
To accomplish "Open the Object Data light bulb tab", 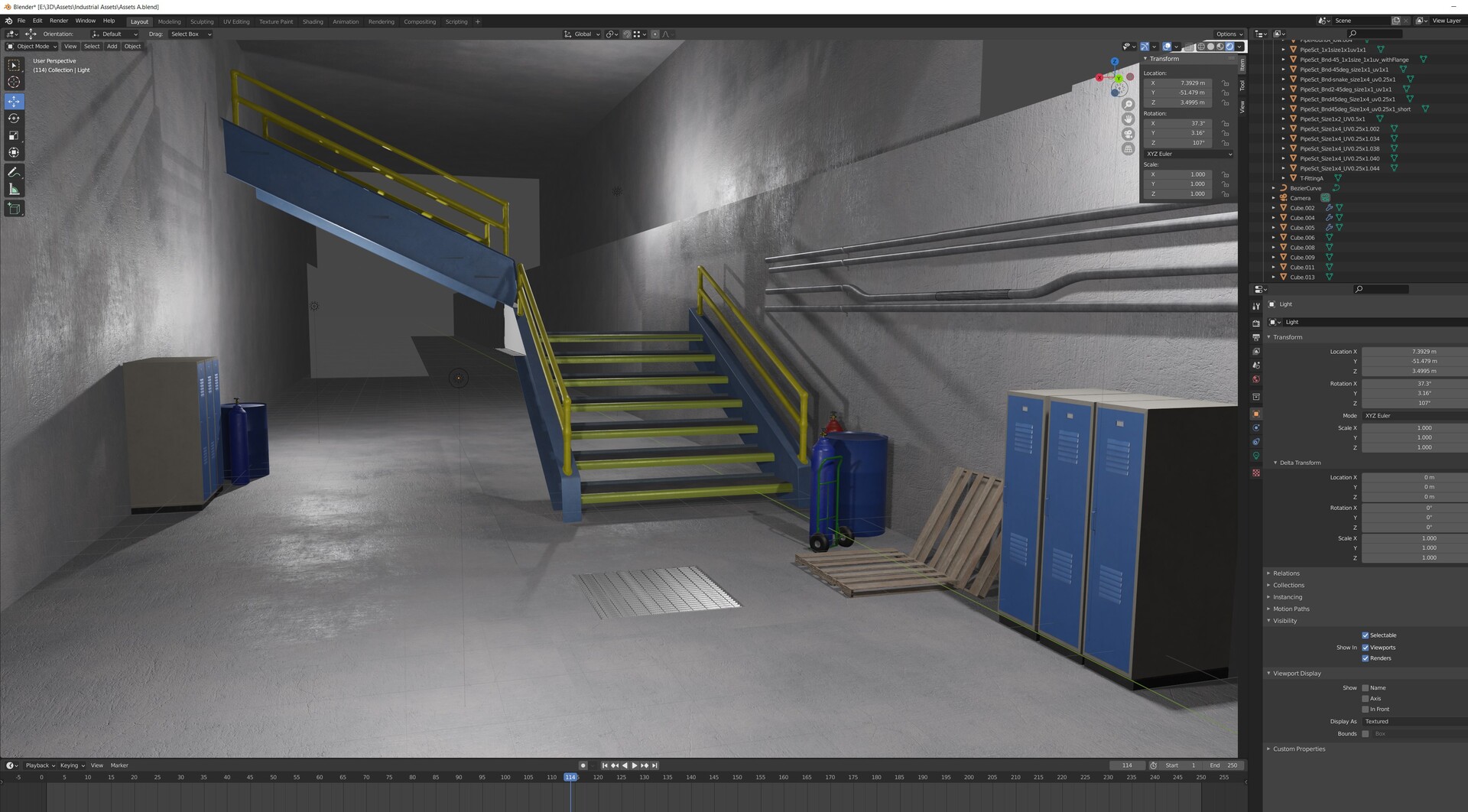I will click(1256, 456).
